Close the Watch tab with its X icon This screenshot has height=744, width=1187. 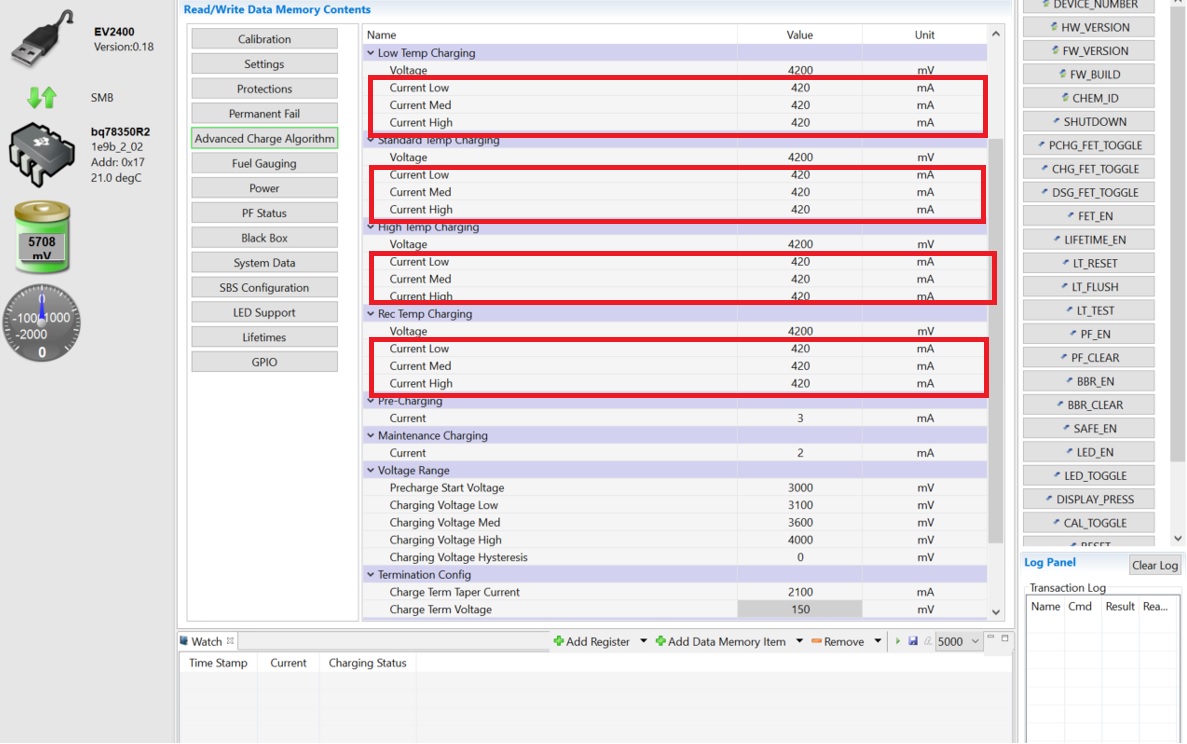point(230,641)
